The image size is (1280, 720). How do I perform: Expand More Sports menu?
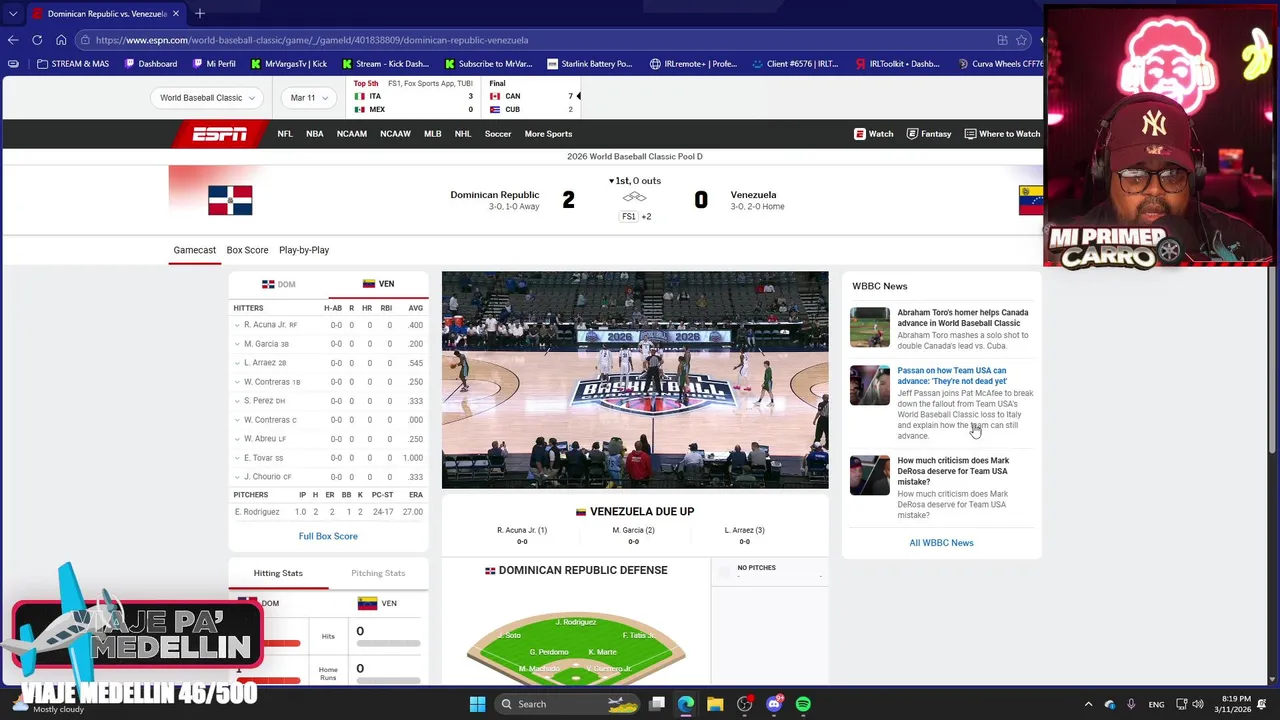[548, 134]
